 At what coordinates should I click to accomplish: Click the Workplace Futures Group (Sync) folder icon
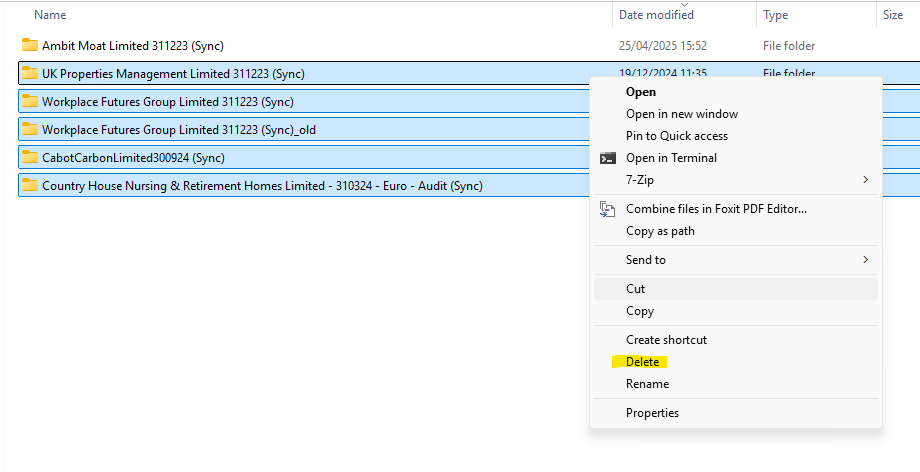coord(30,101)
